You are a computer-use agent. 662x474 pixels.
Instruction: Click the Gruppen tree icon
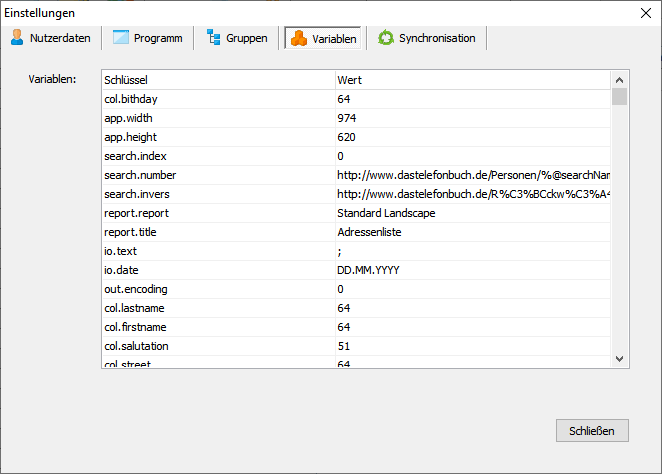coord(213,38)
